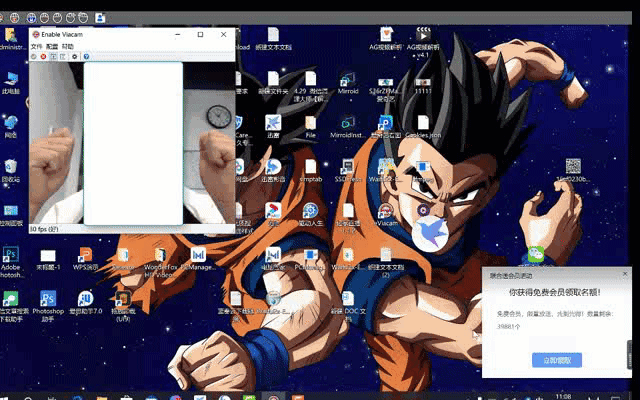The height and width of the screenshot is (400, 640).
Task: Open the AG视频解析 v4.1 desktop icon
Action: point(423,42)
